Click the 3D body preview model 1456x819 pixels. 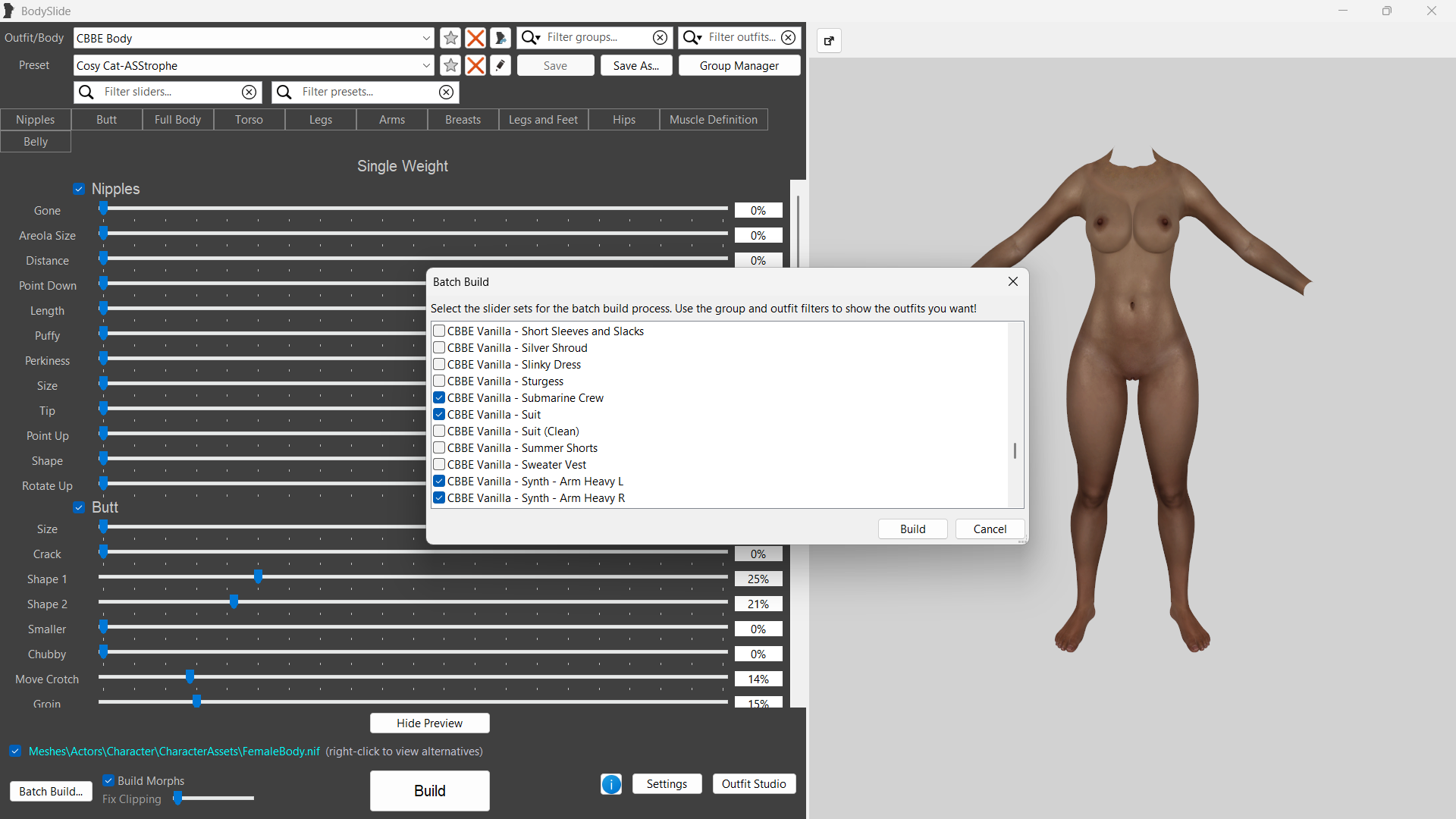point(1133,400)
